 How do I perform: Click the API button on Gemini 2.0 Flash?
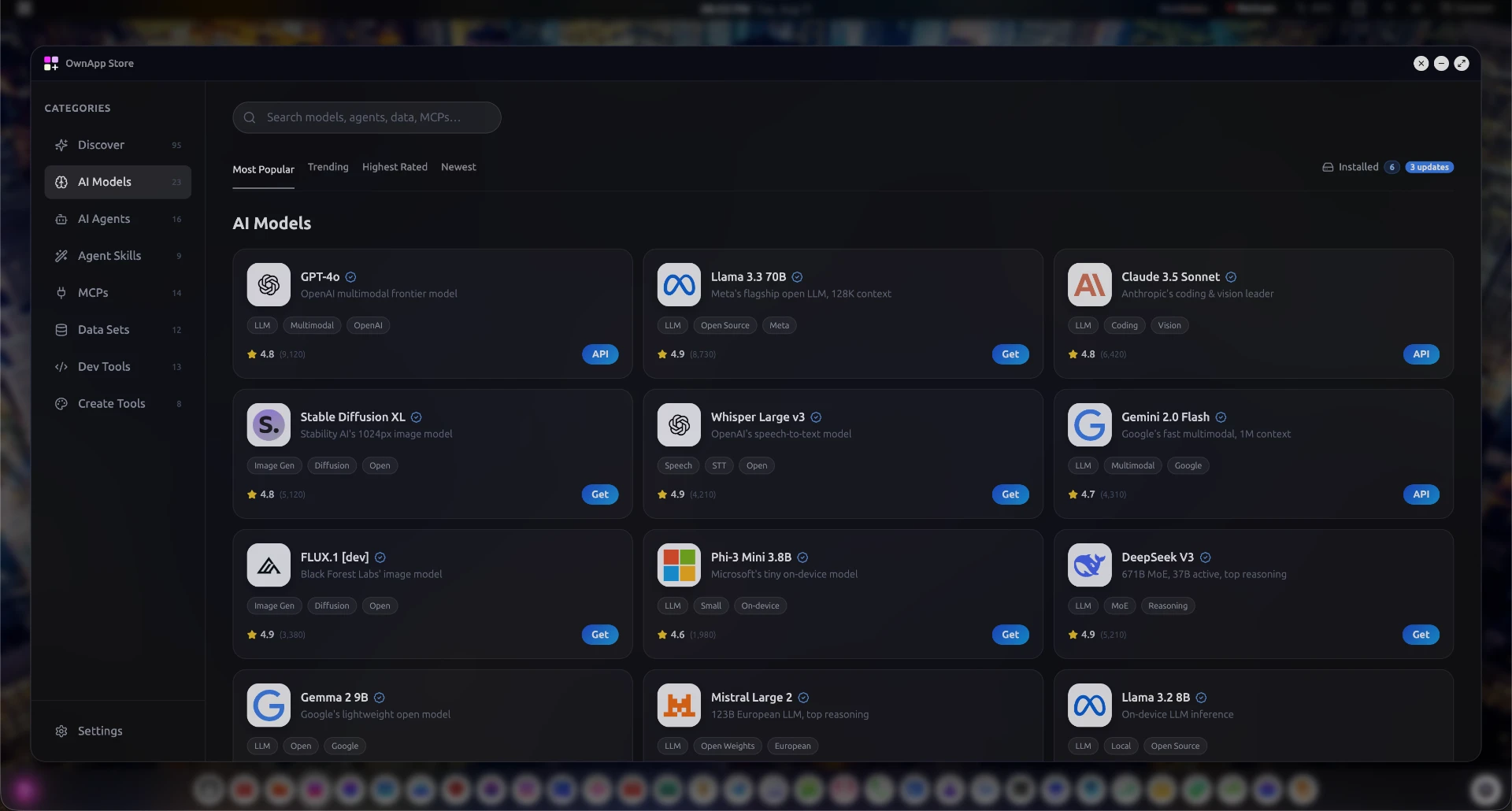coord(1421,494)
